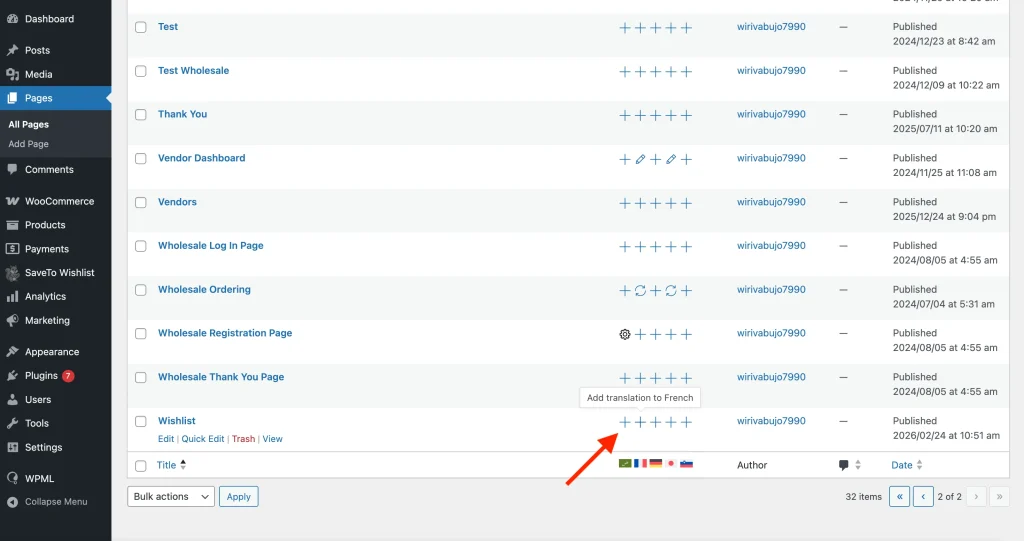Open WooCommerce via its Woo icon

(12, 201)
